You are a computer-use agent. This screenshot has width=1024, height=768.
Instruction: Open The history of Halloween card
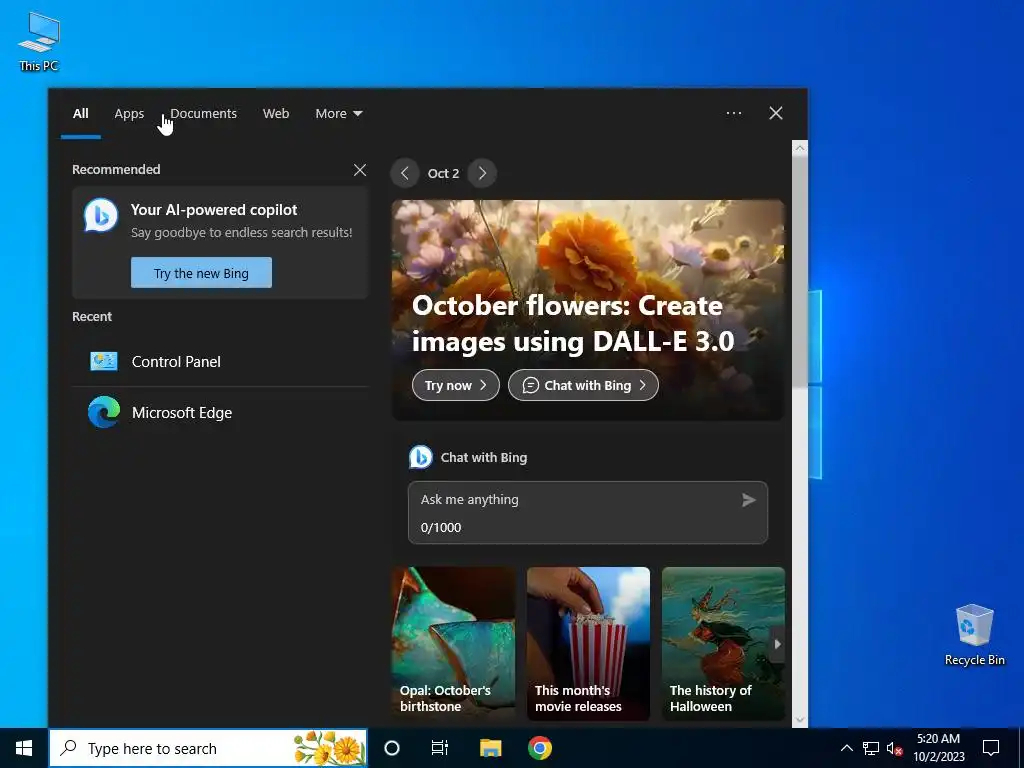723,643
